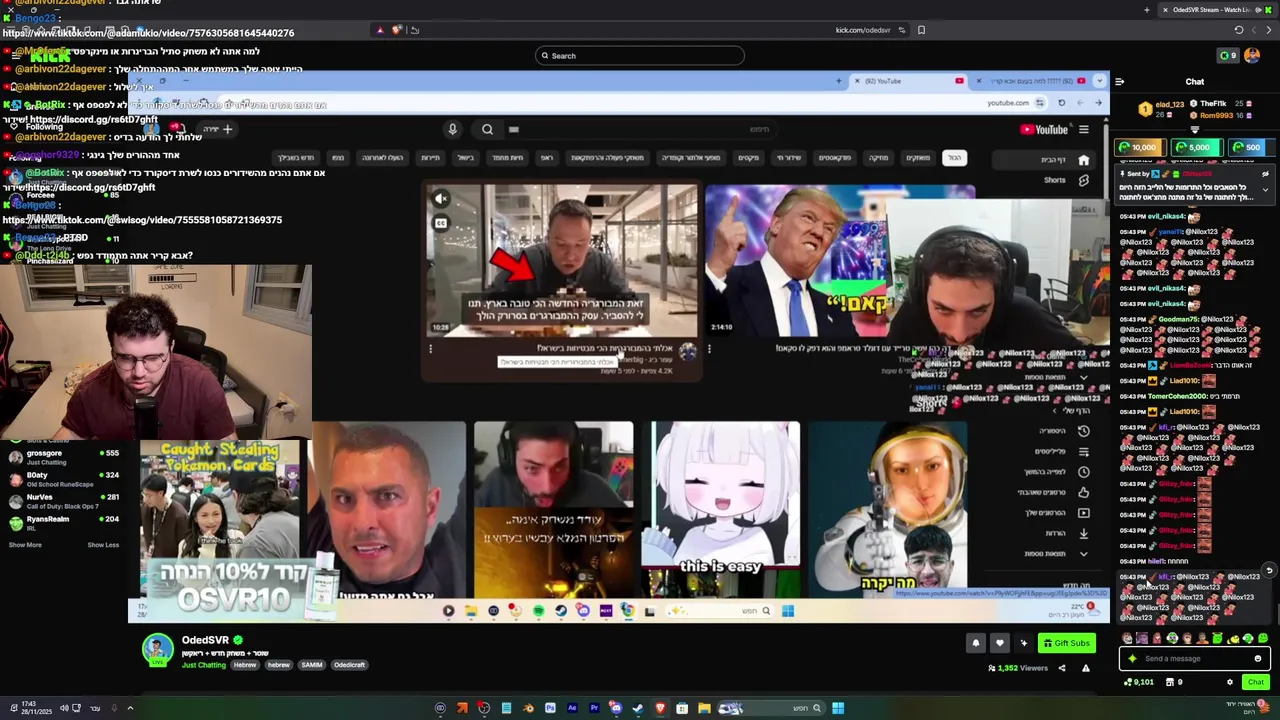Click the YouTube logo in streamed browser
The width and height of the screenshot is (1280, 720).
(x=1044, y=129)
